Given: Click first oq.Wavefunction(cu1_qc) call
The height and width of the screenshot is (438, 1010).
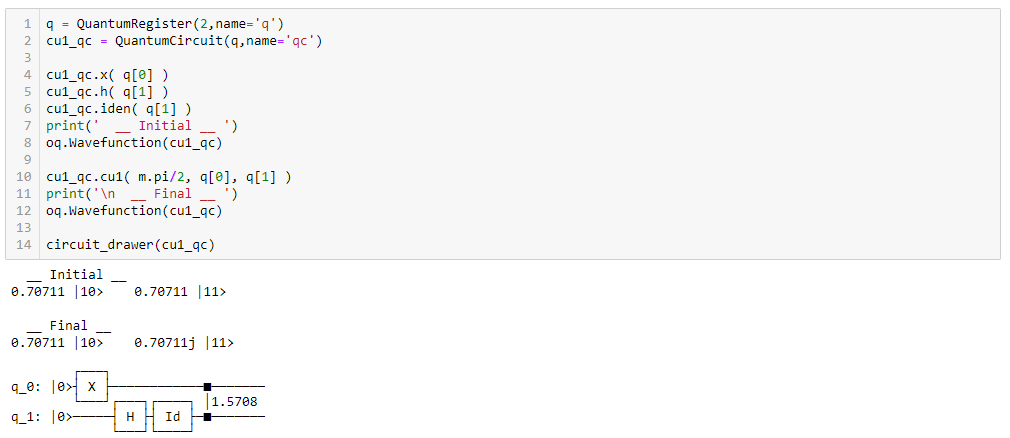Looking at the screenshot, I should click(x=134, y=143).
